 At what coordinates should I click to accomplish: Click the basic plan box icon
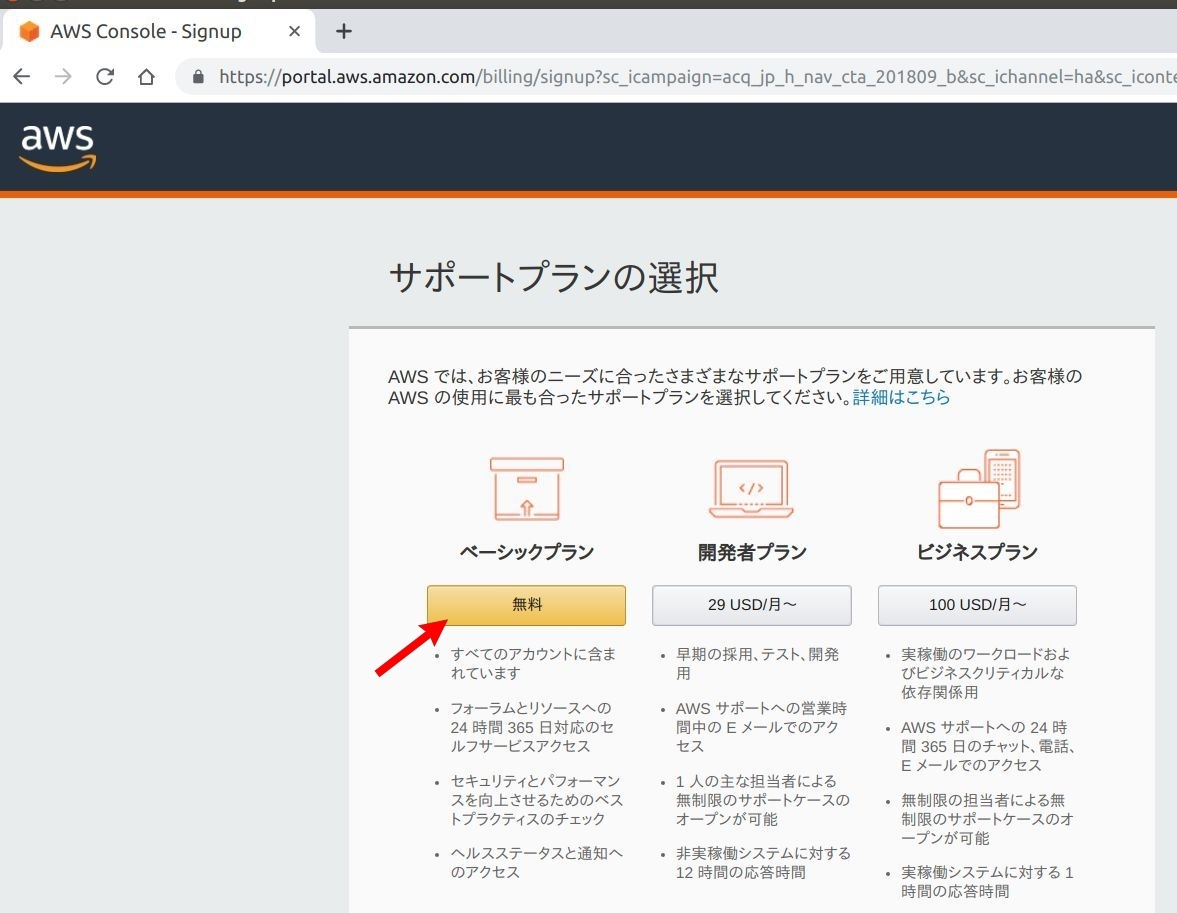pyautogui.click(x=527, y=489)
